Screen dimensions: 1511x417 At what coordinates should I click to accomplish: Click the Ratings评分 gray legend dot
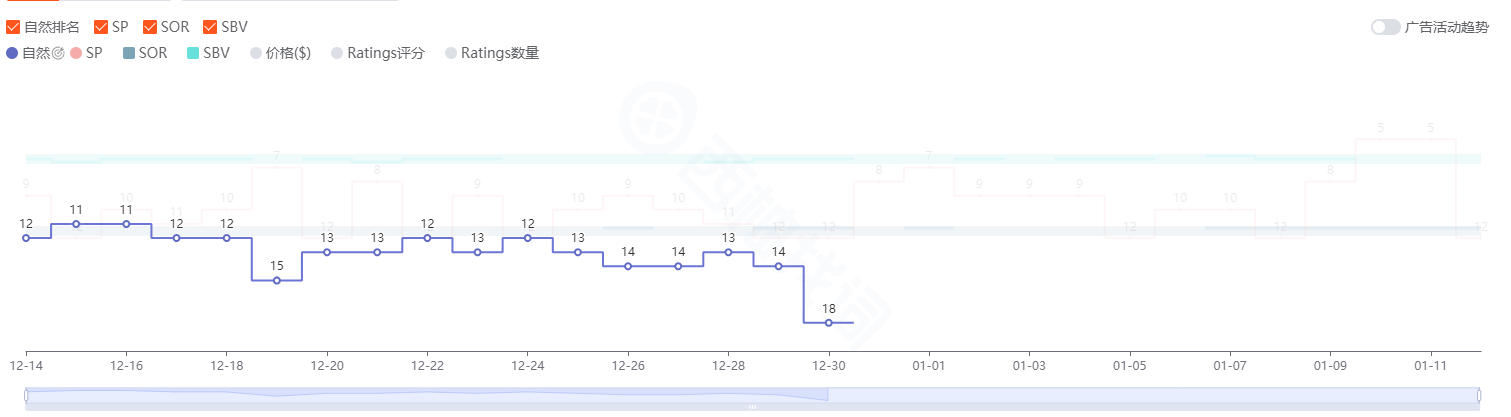coord(337,53)
